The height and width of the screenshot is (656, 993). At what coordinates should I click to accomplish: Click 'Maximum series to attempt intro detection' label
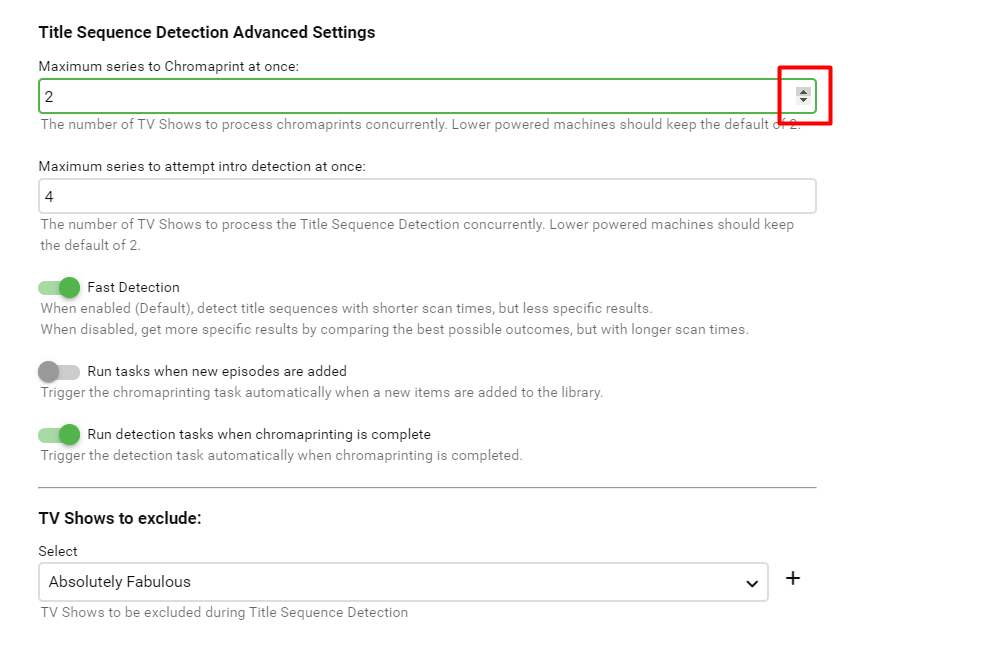click(x=202, y=167)
